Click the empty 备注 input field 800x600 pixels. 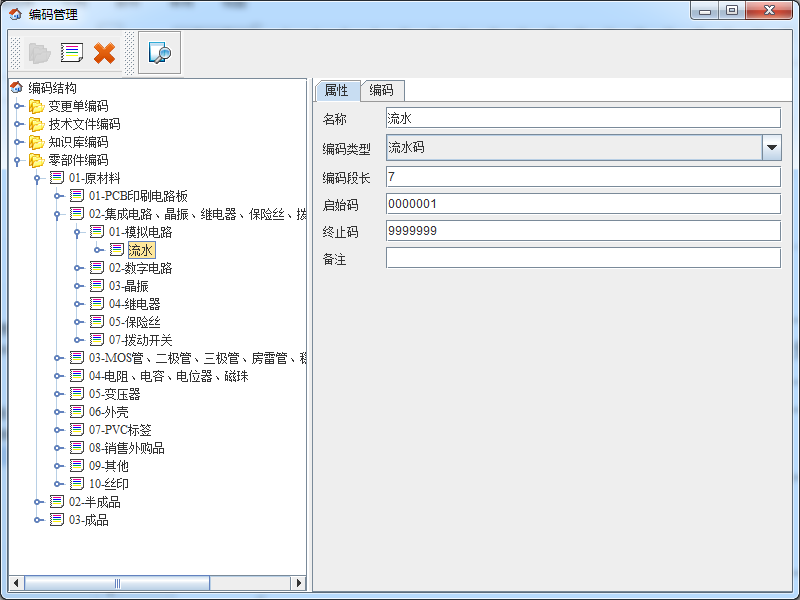click(x=583, y=258)
